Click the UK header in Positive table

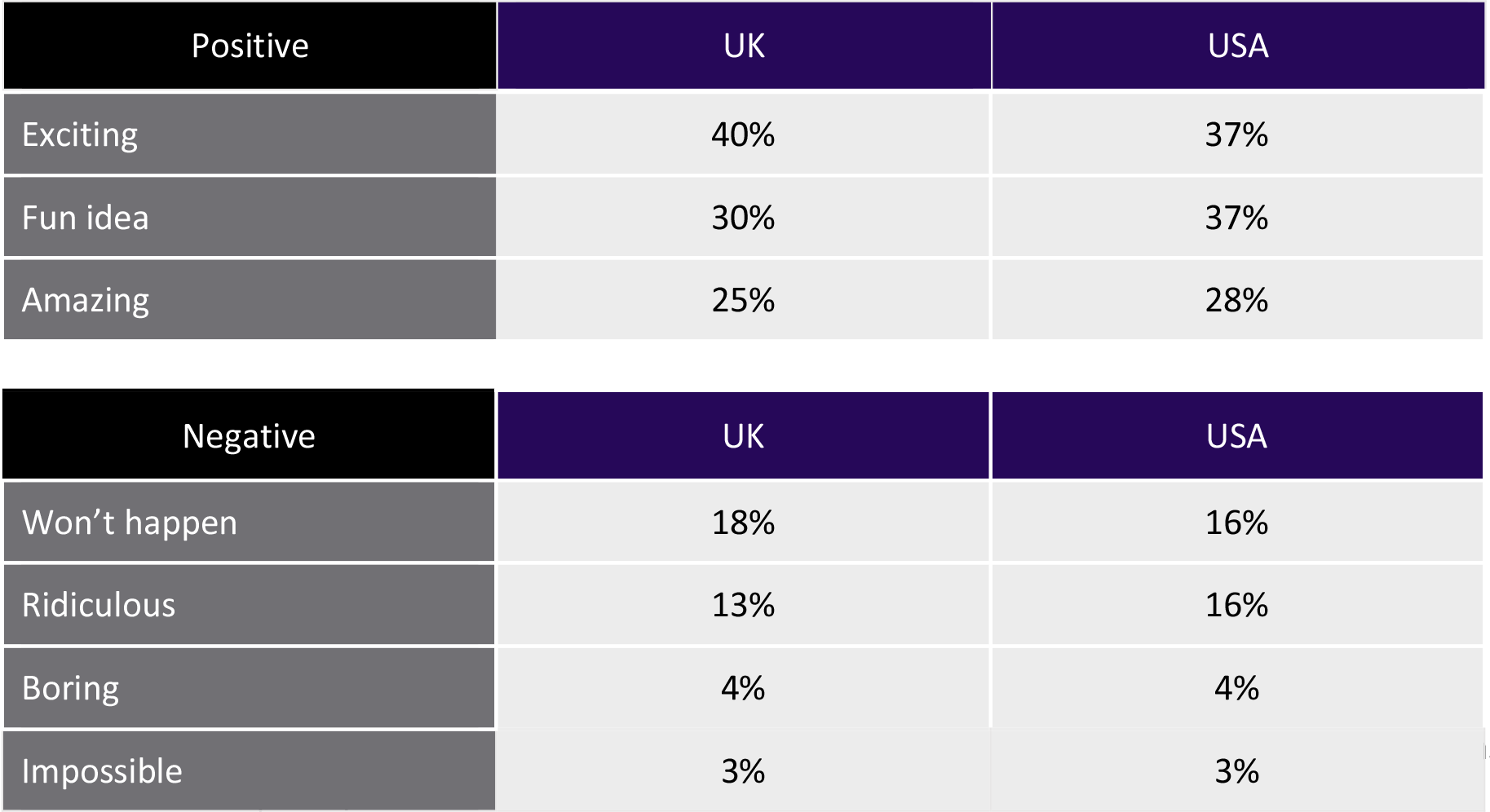744,46
